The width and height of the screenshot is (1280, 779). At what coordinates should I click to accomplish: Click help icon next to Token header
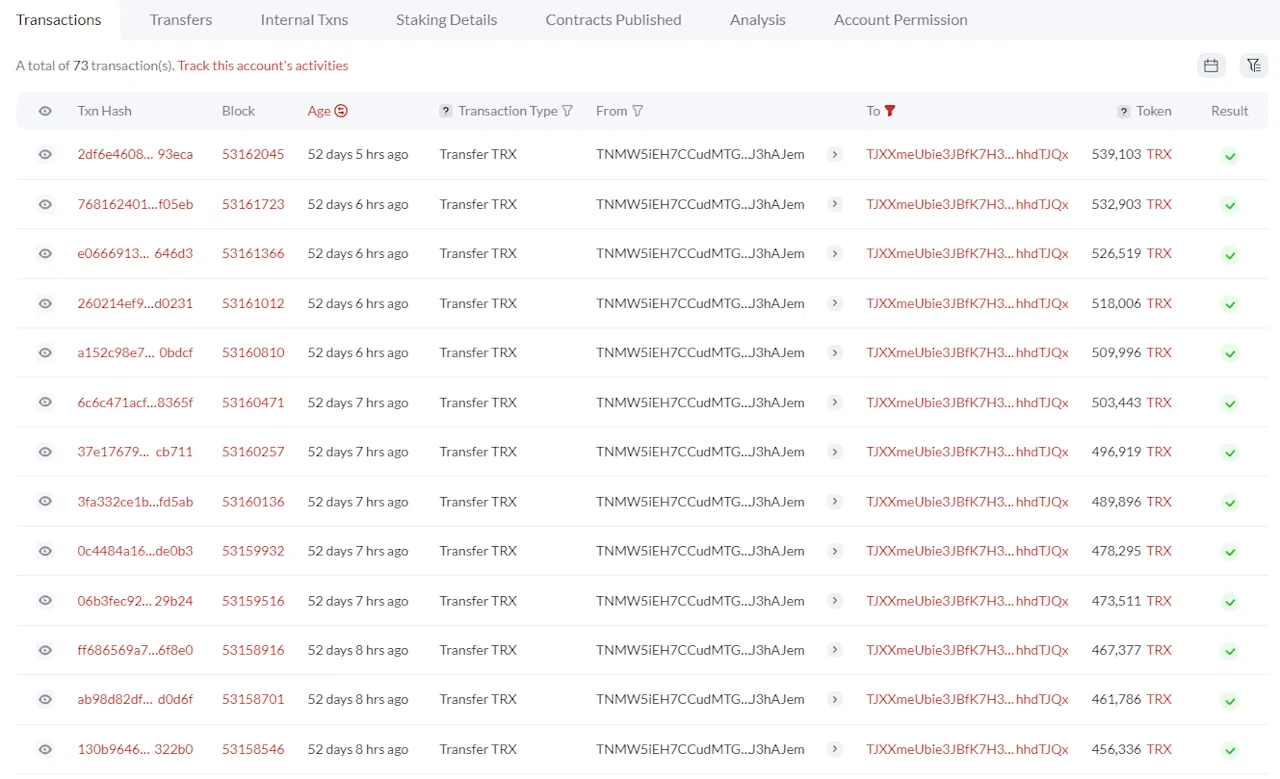1124,111
